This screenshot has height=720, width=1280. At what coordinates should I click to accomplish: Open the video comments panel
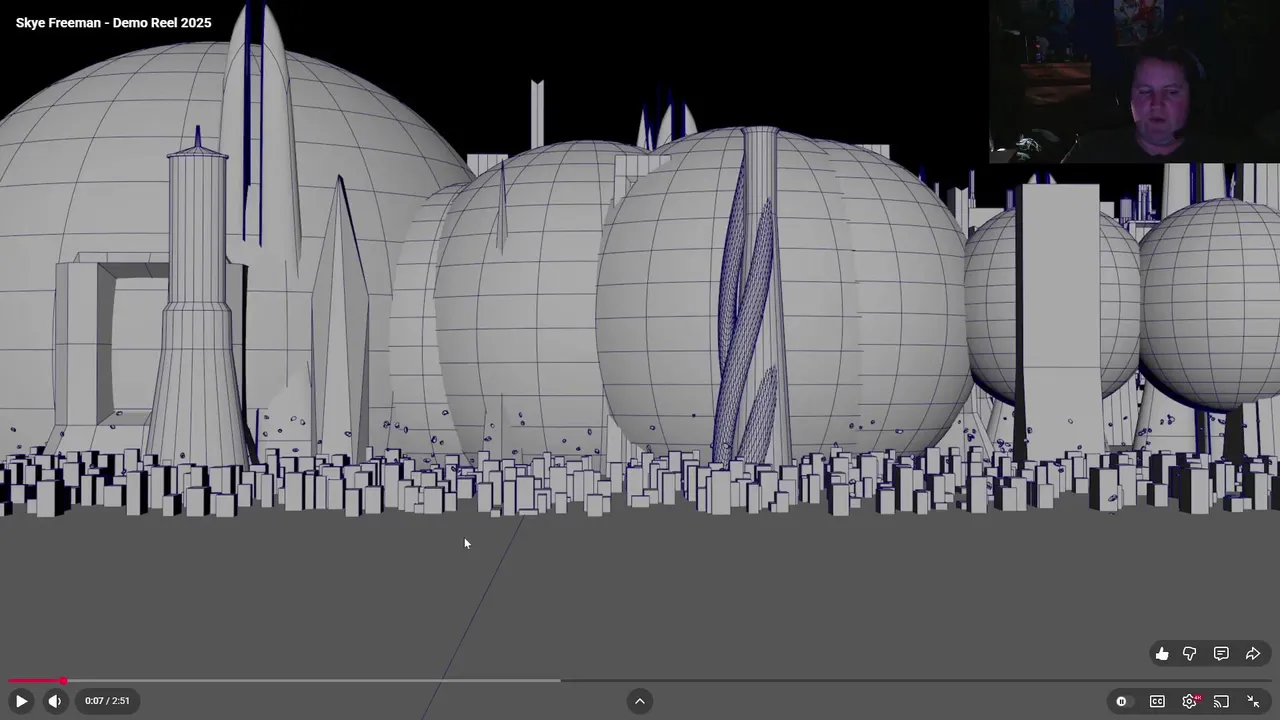point(1221,654)
